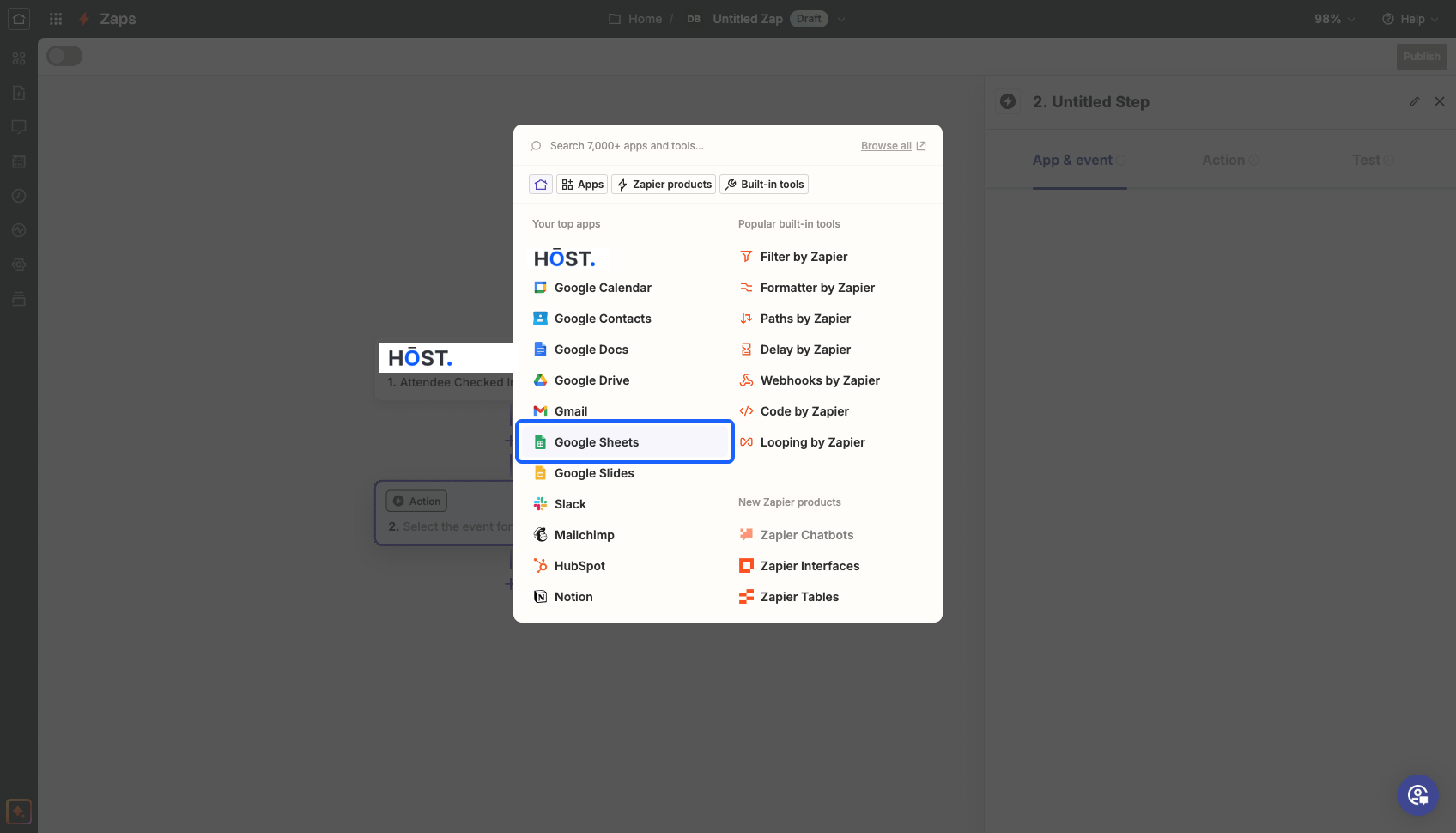The width and height of the screenshot is (1456, 833).
Task: Show the Built-in tools filter tab
Action: click(765, 185)
